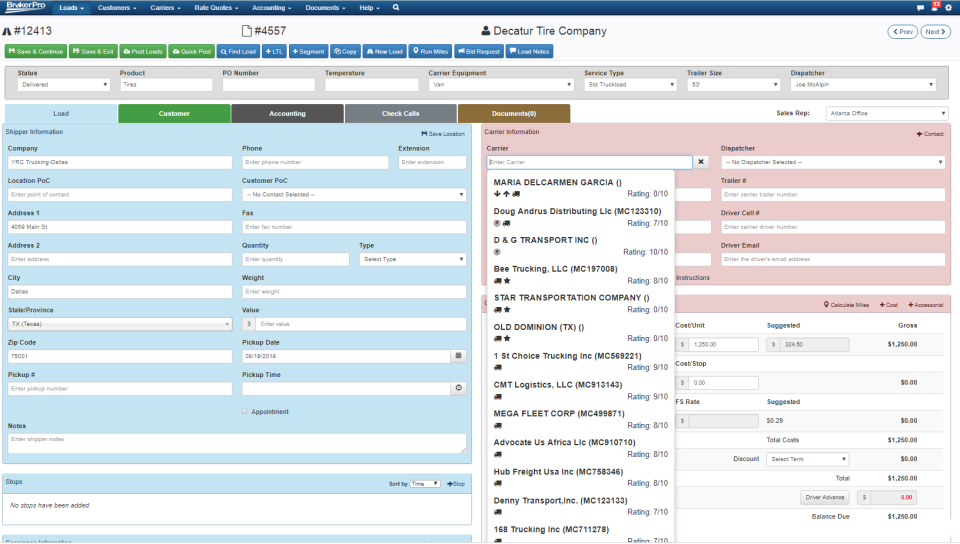Screen dimensions: 960x544
Task: Go to Next load
Action: pos(936,32)
